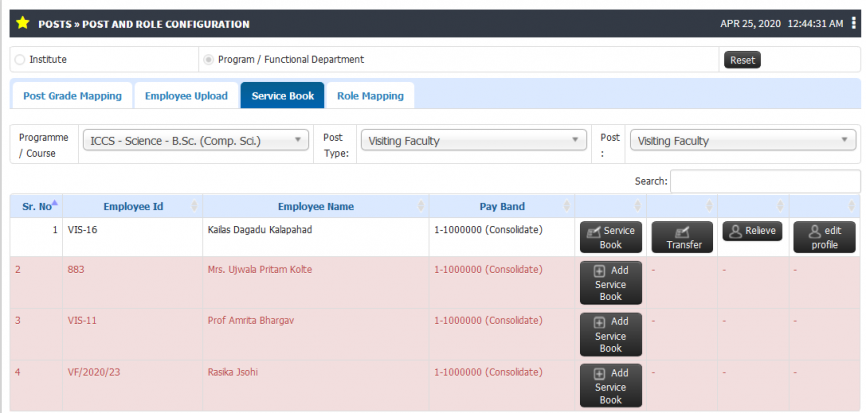Click employee ID VIS-16 cell
Image resolution: width=866 pixels, height=413 pixels.
pos(133,237)
